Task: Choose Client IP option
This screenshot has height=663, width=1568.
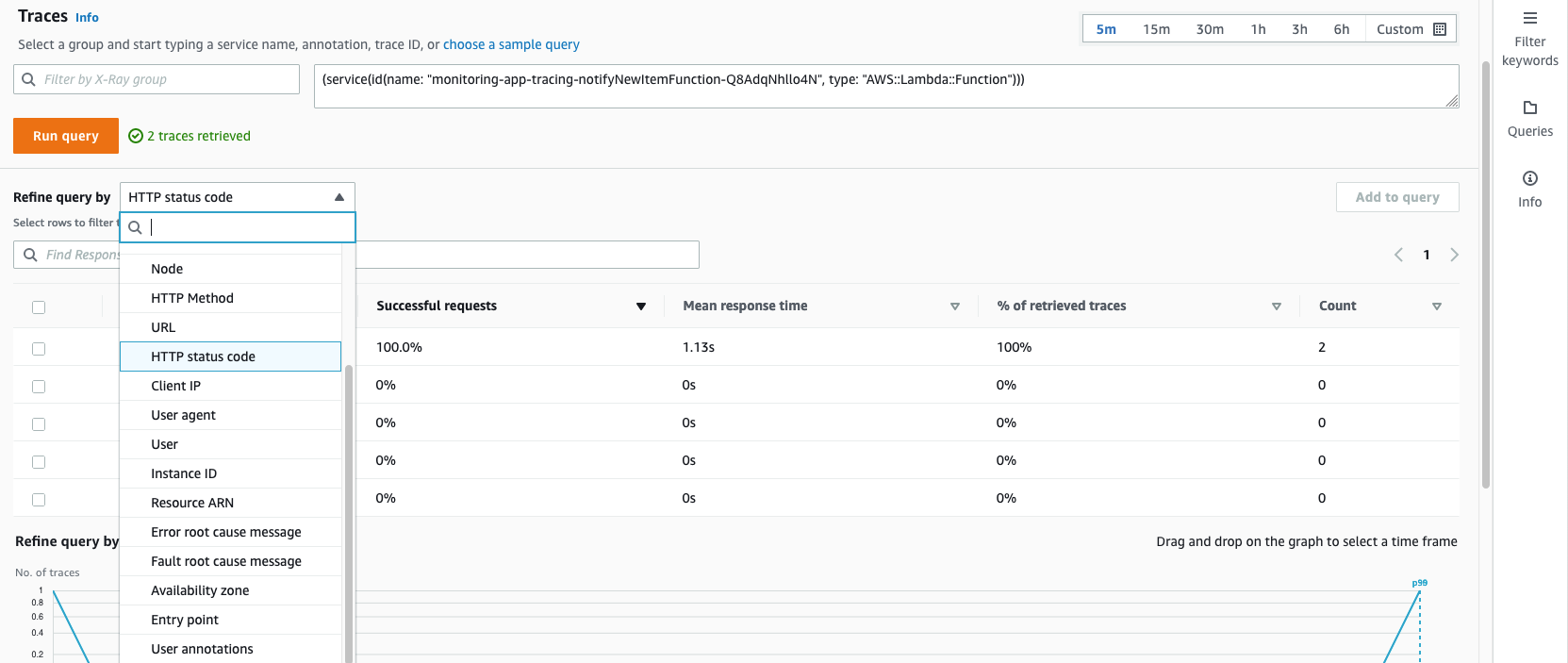Action: pos(230,386)
